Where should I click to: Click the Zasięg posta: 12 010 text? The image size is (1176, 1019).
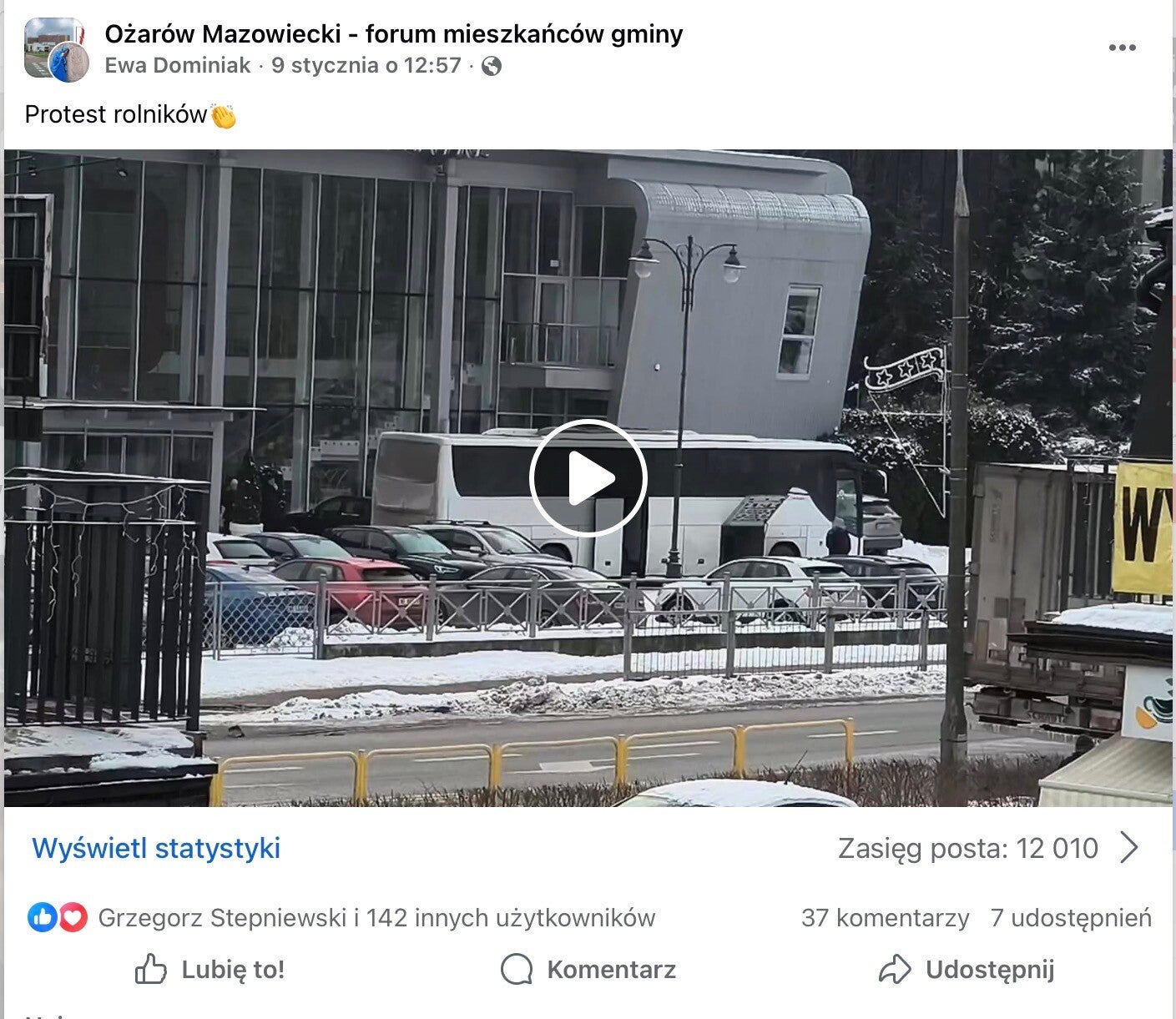[968, 848]
